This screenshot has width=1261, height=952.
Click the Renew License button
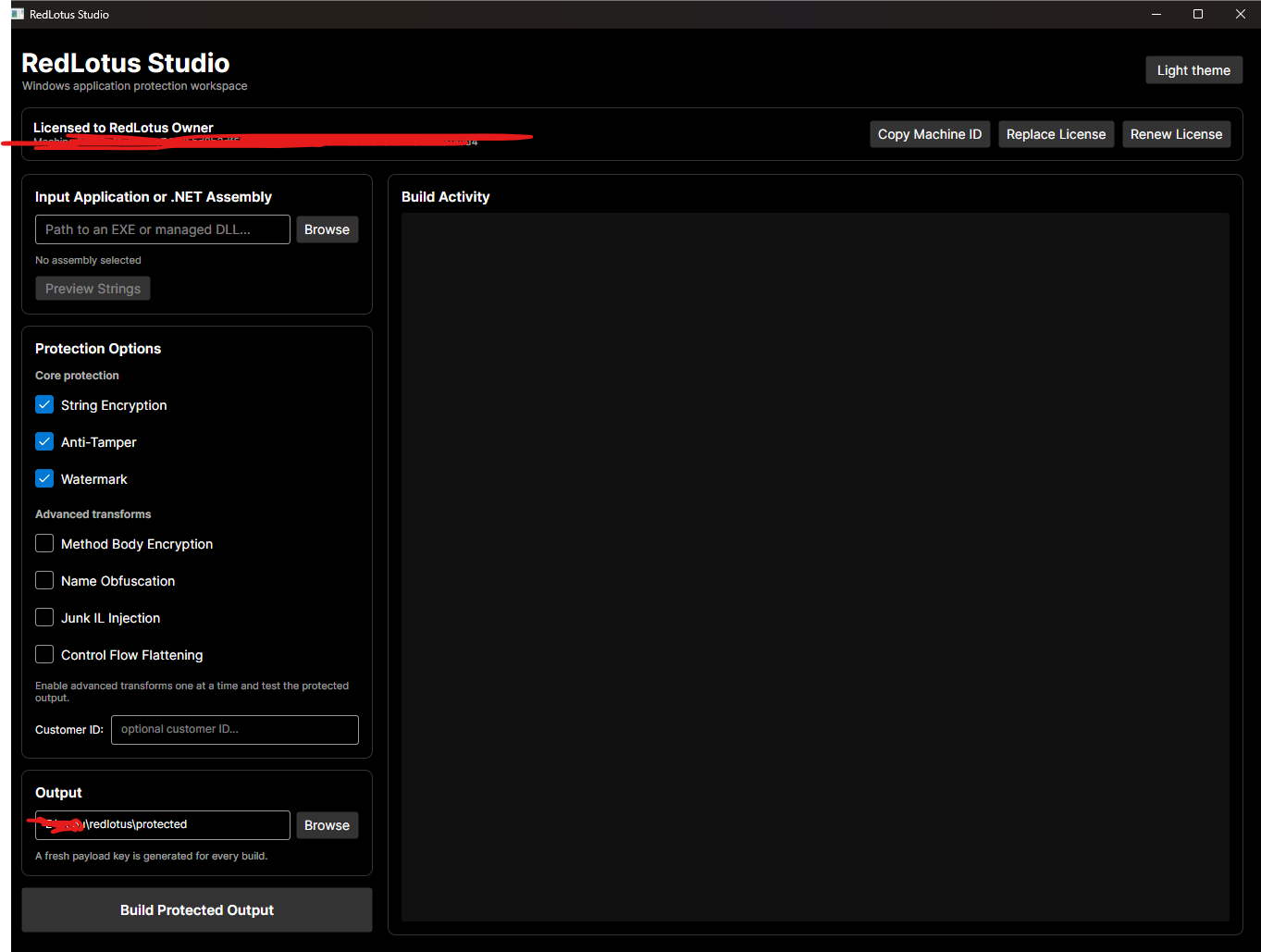1176,134
